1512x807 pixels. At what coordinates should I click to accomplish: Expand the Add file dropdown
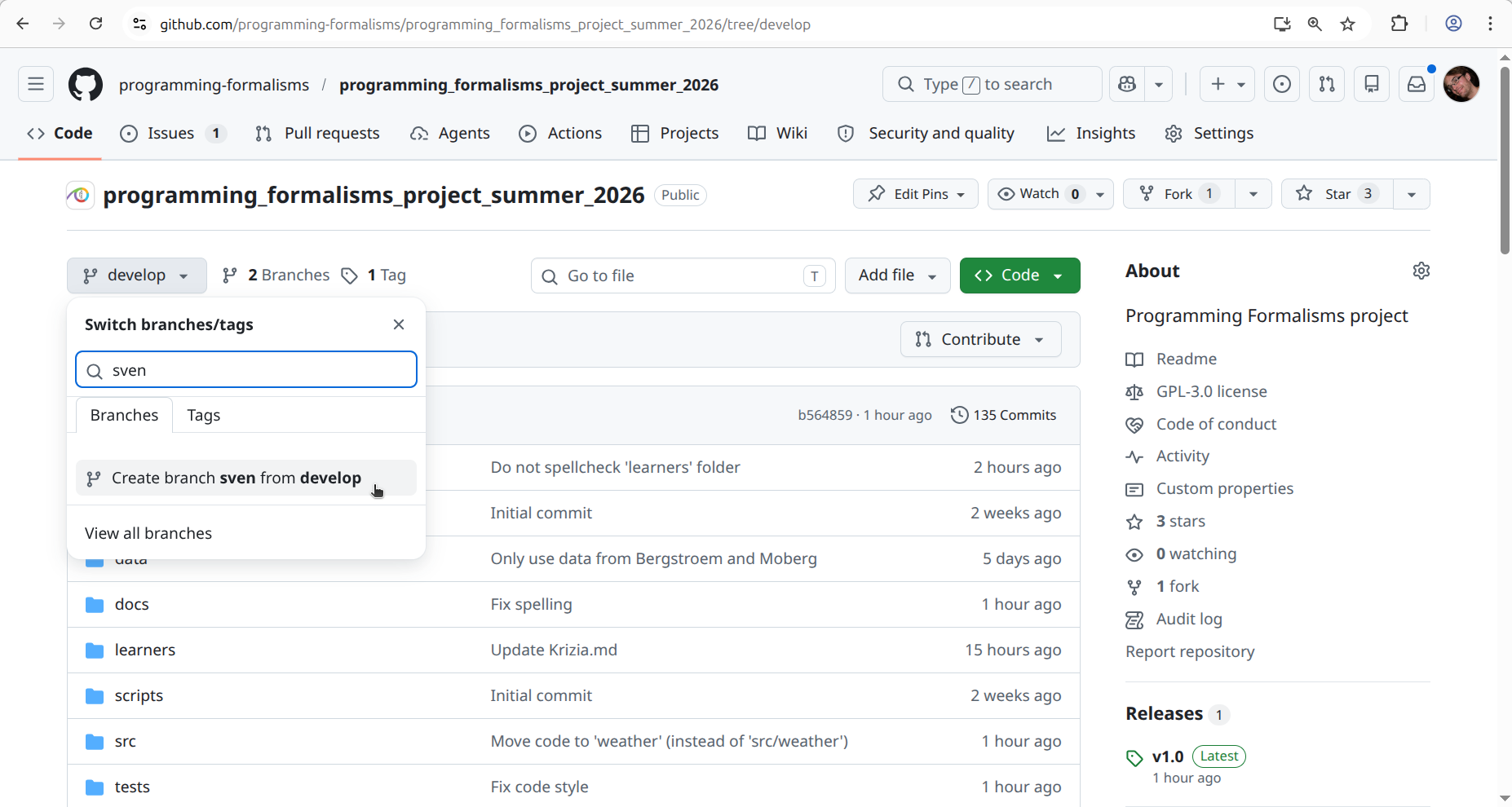pyautogui.click(x=897, y=276)
